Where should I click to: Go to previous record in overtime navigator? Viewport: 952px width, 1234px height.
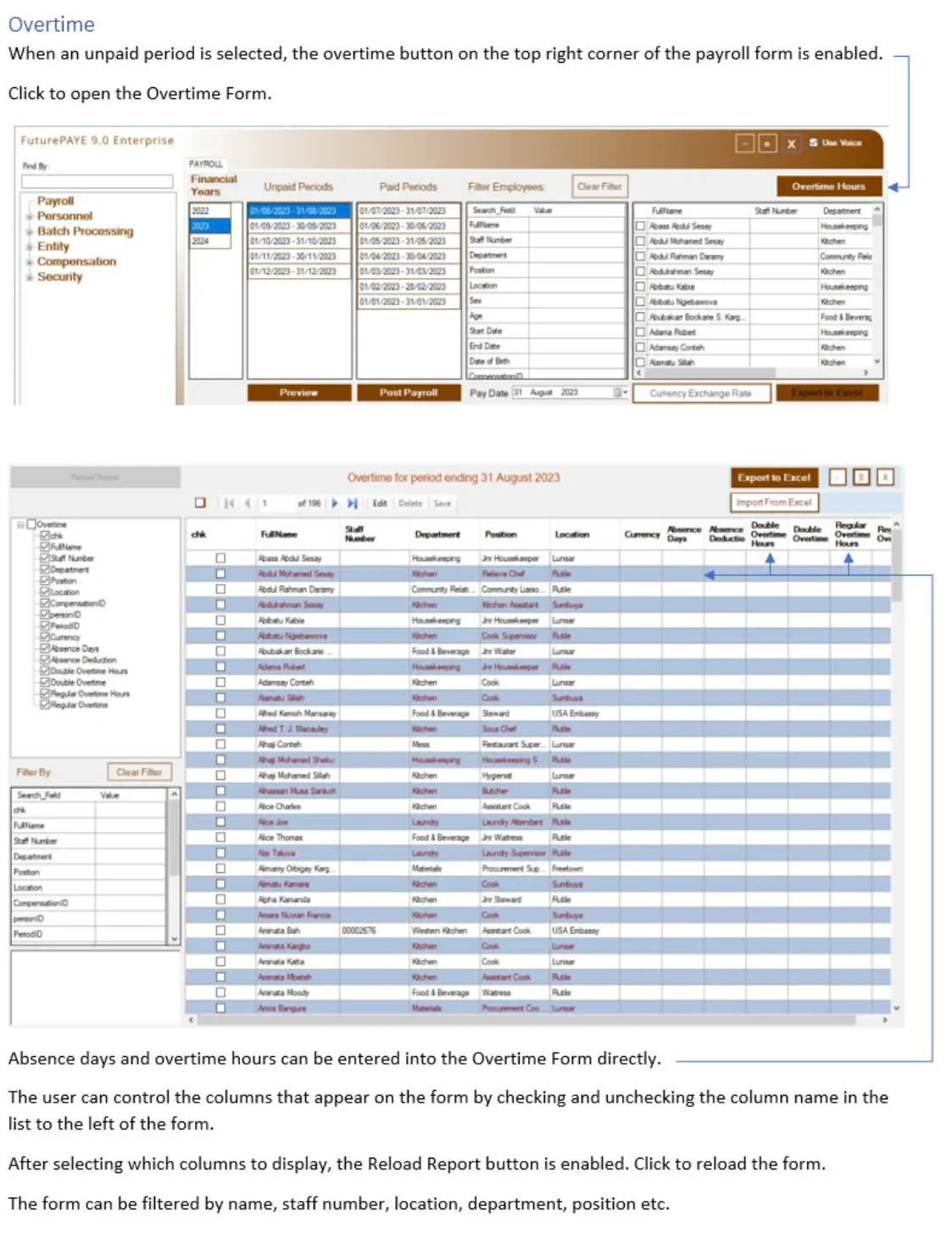click(x=248, y=503)
